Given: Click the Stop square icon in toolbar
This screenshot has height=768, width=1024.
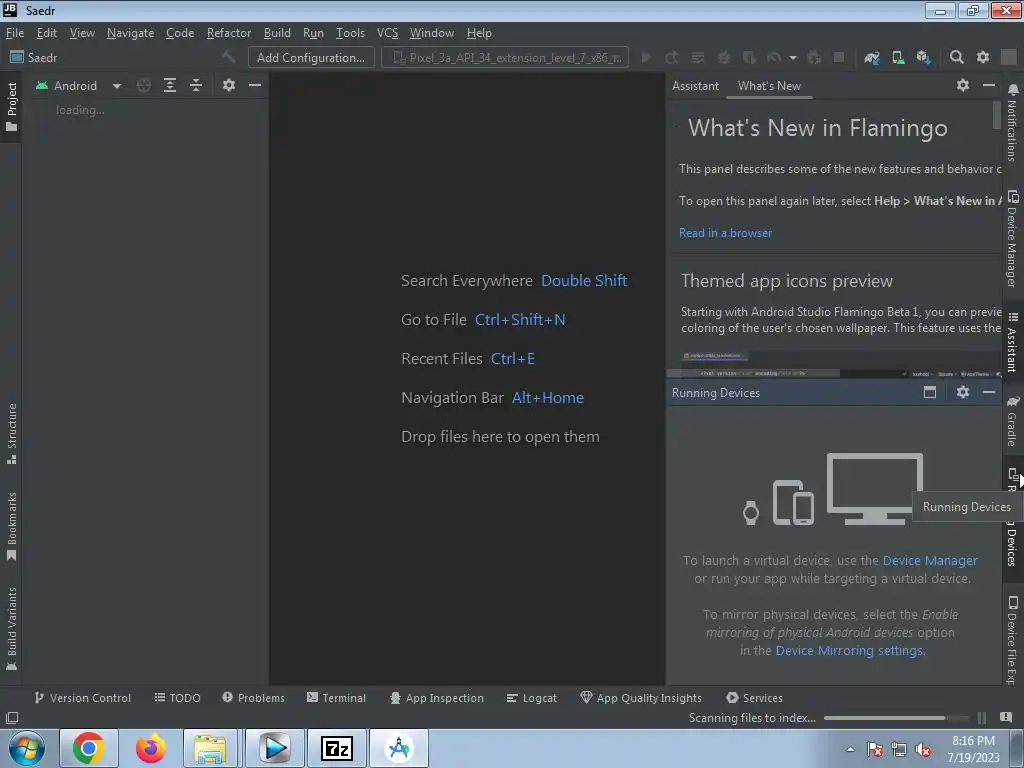Looking at the screenshot, I should pyautogui.click(x=839, y=58).
